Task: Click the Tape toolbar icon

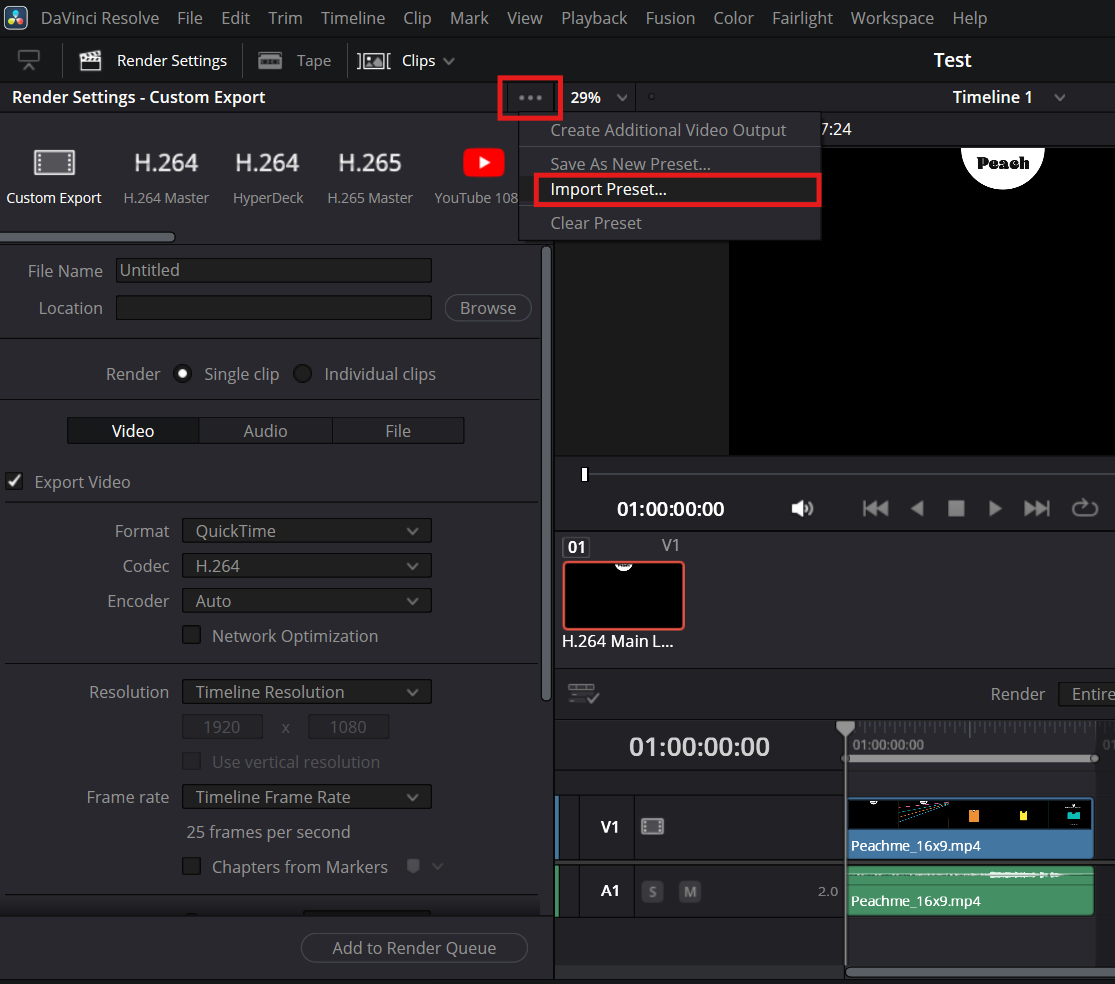Action: (270, 61)
